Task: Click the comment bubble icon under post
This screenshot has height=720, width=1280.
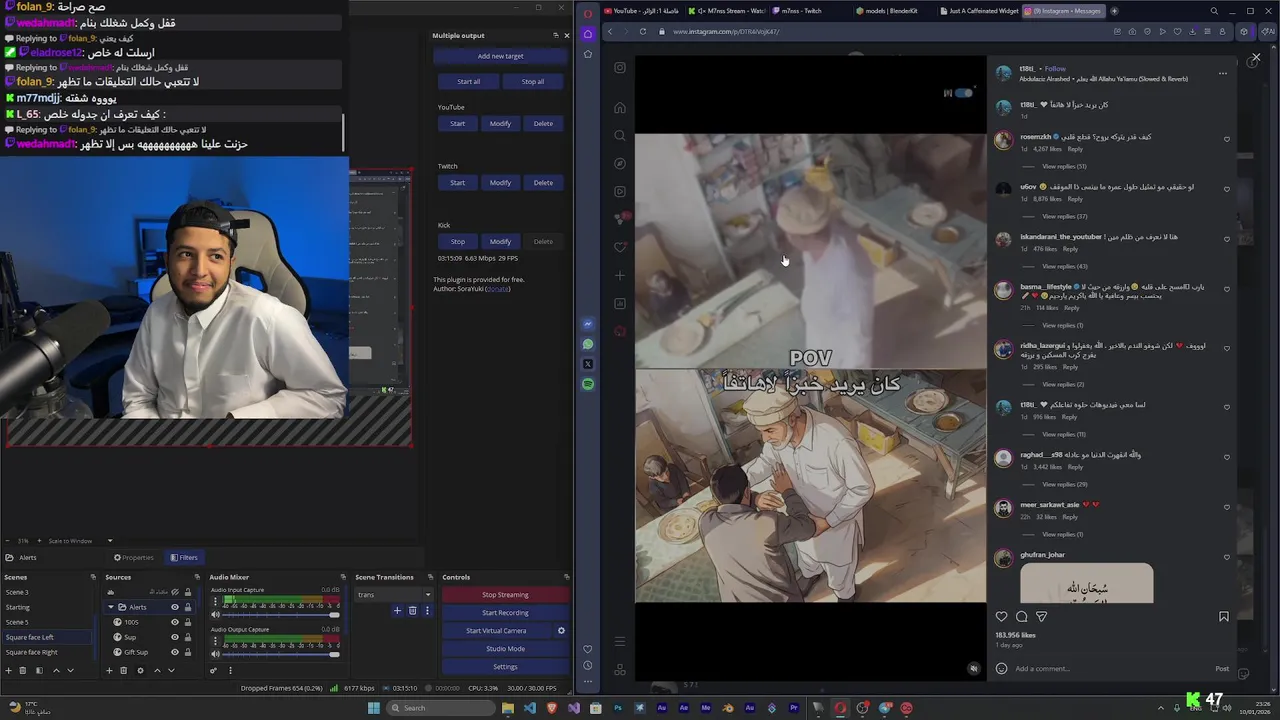Action: pyautogui.click(x=1021, y=617)
